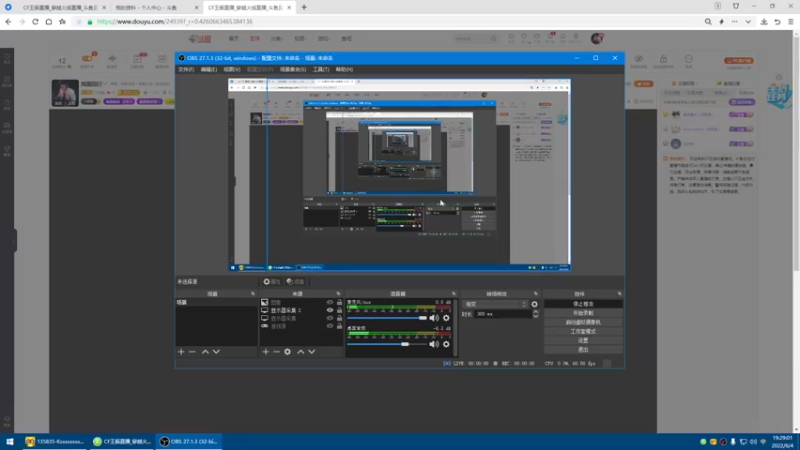Viewport: 800px width, 450px height.
Task: Pop out the Scenes dock via header icon
Action: (253, 294)
